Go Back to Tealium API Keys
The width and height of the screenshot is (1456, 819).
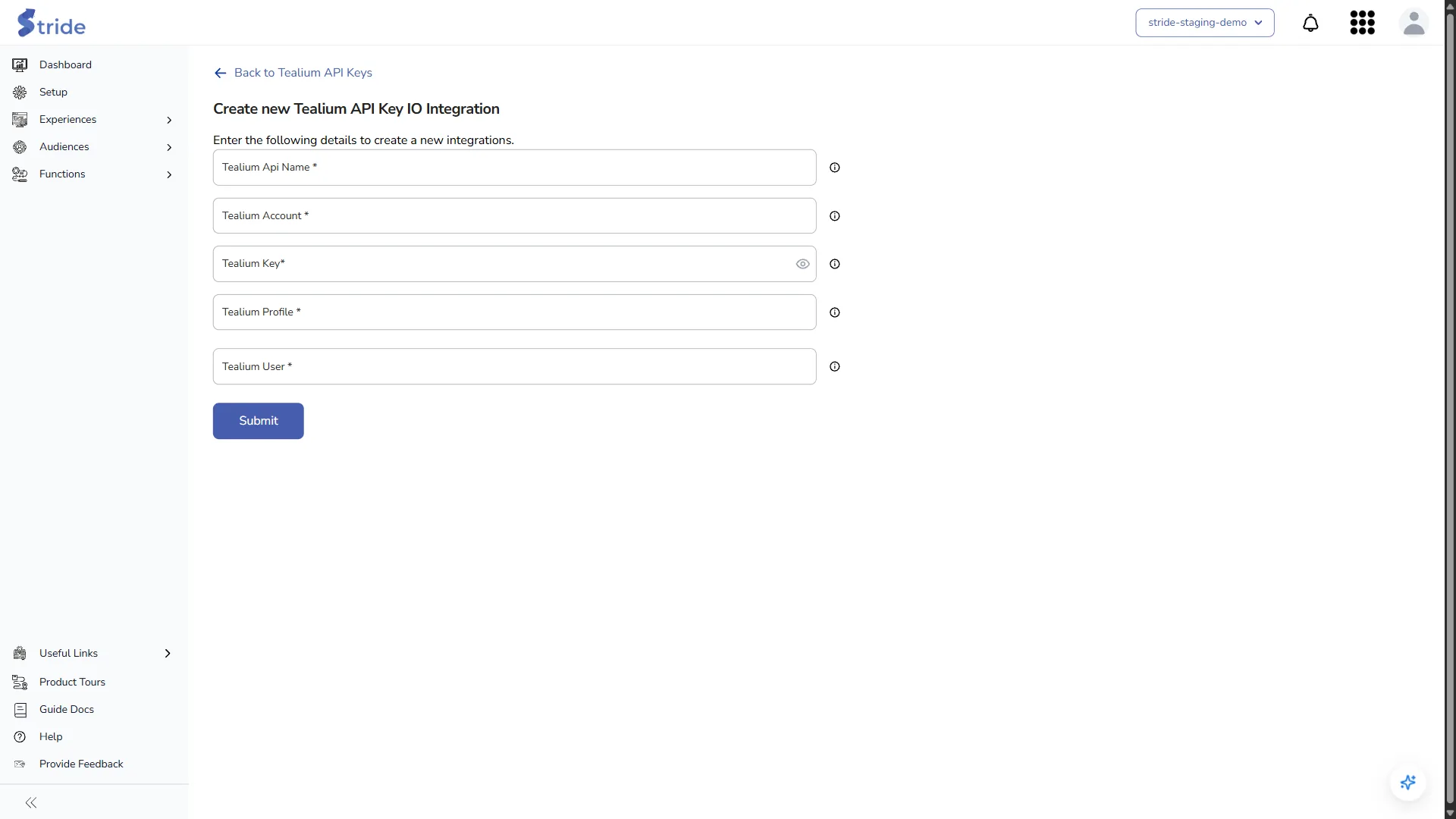point(303,73)
